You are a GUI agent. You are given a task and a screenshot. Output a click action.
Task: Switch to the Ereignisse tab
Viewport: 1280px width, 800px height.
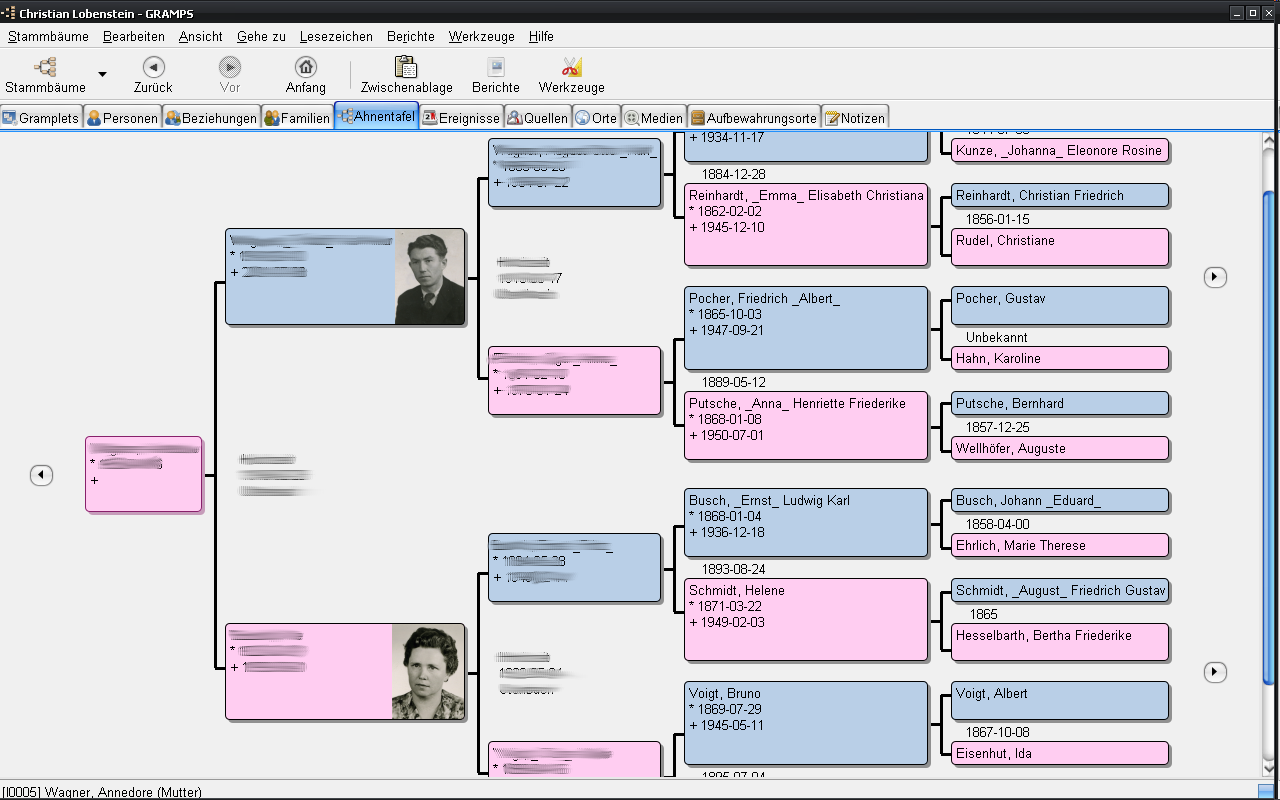click(x=461, y=118)
